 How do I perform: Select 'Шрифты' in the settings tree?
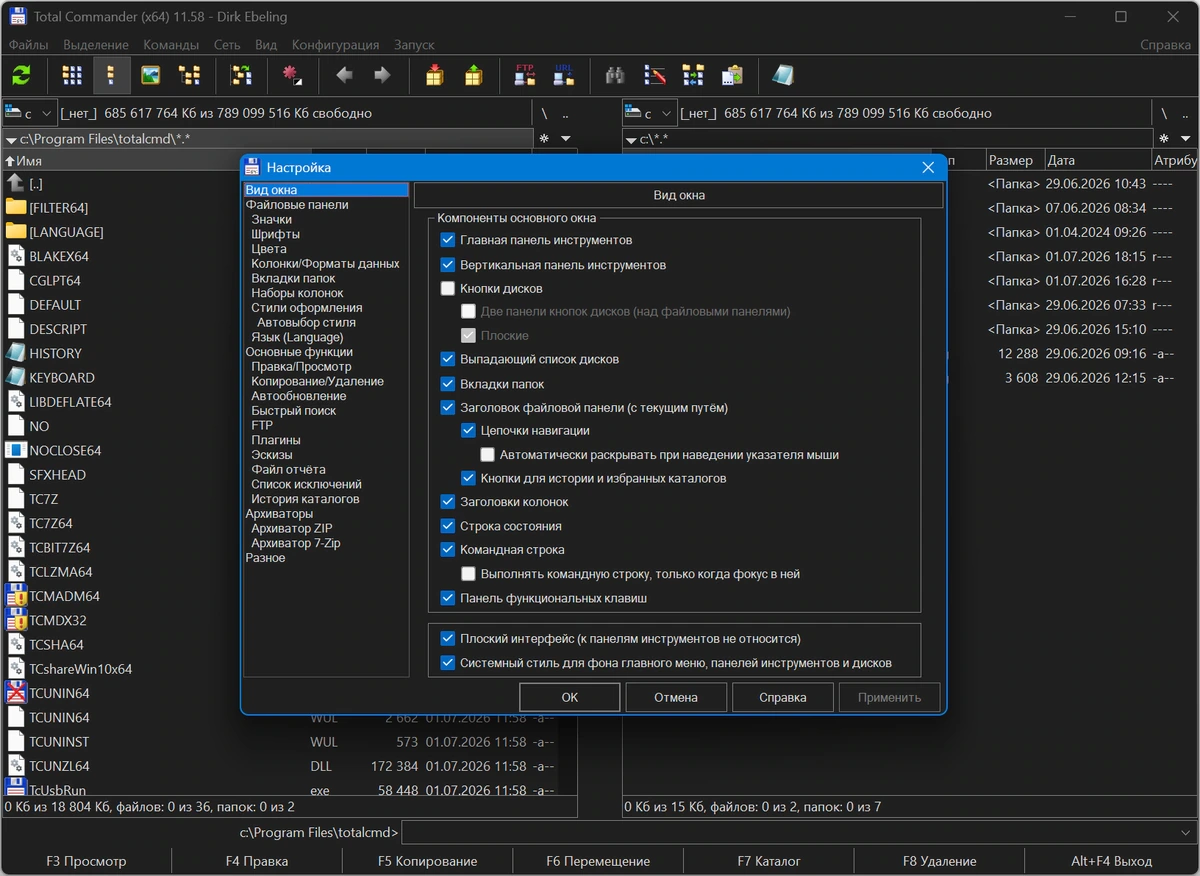(x=275, y=234)
